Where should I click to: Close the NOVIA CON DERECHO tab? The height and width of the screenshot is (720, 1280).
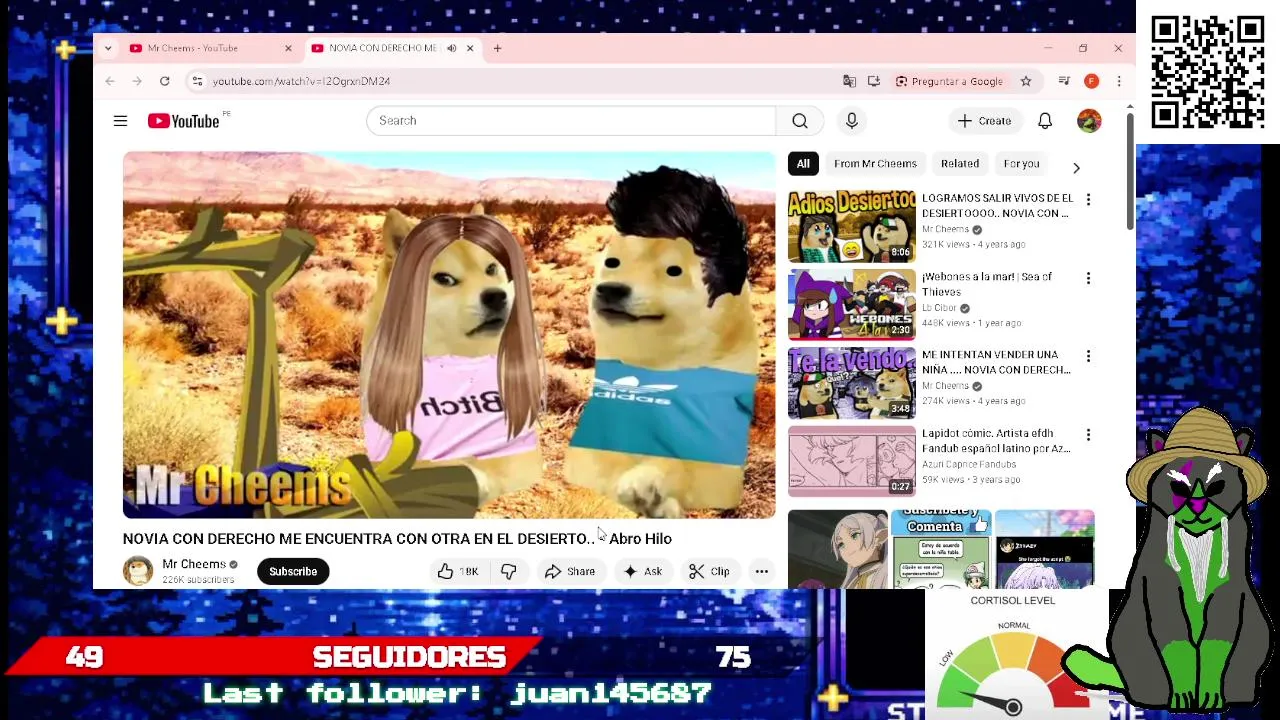tap(470, 48)
